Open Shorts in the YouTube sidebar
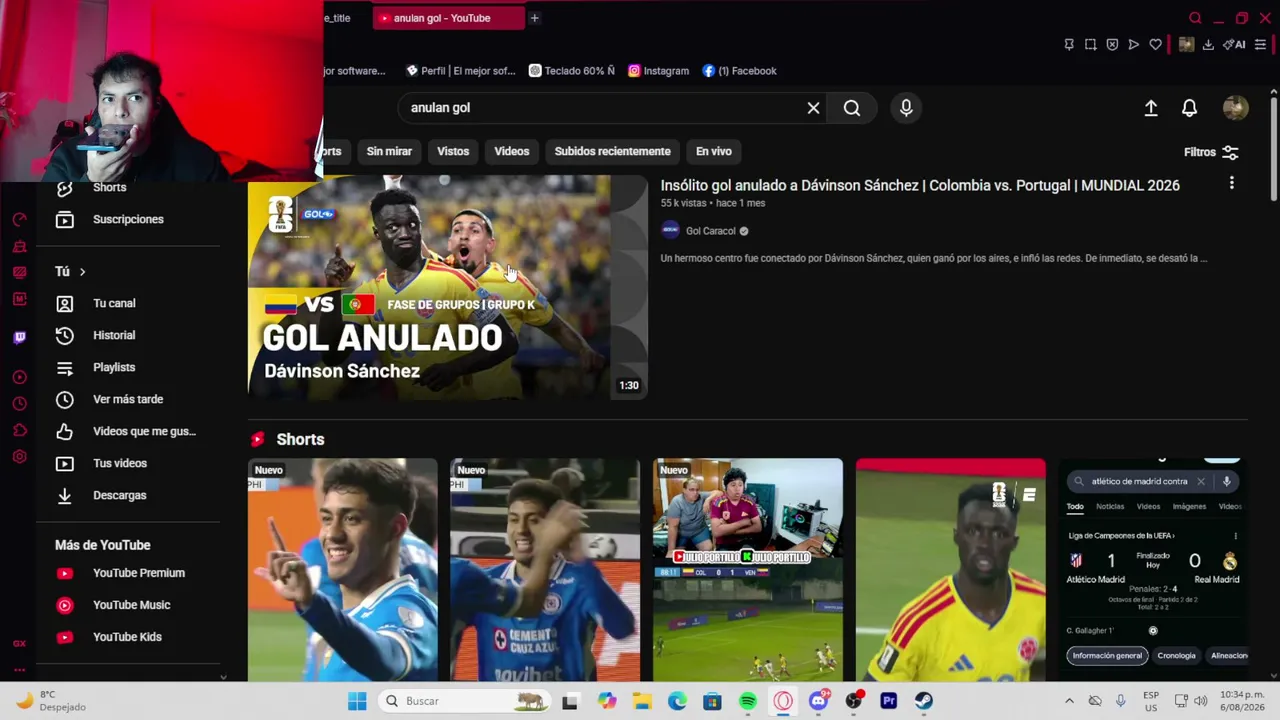 coord(110,187)
